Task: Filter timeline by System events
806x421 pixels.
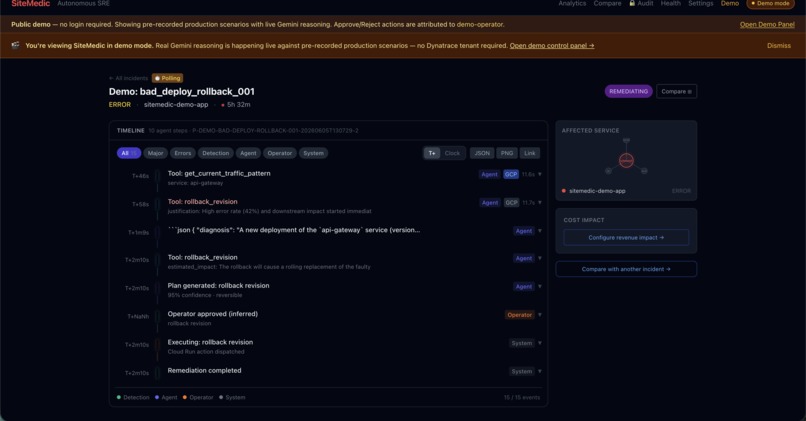Action: (313, 153)
